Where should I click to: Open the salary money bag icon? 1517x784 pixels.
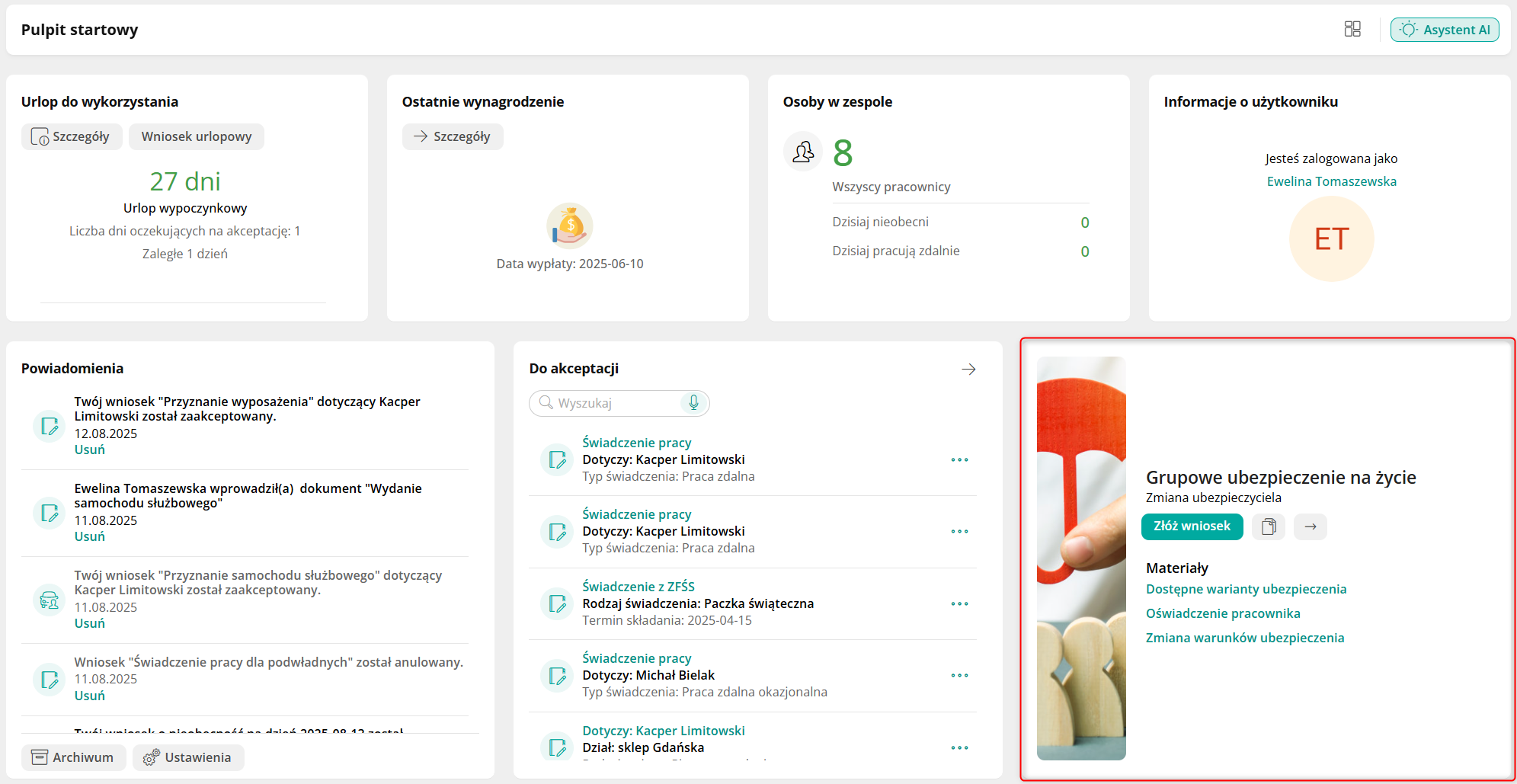pyautogui.click(x=570, y=226)
